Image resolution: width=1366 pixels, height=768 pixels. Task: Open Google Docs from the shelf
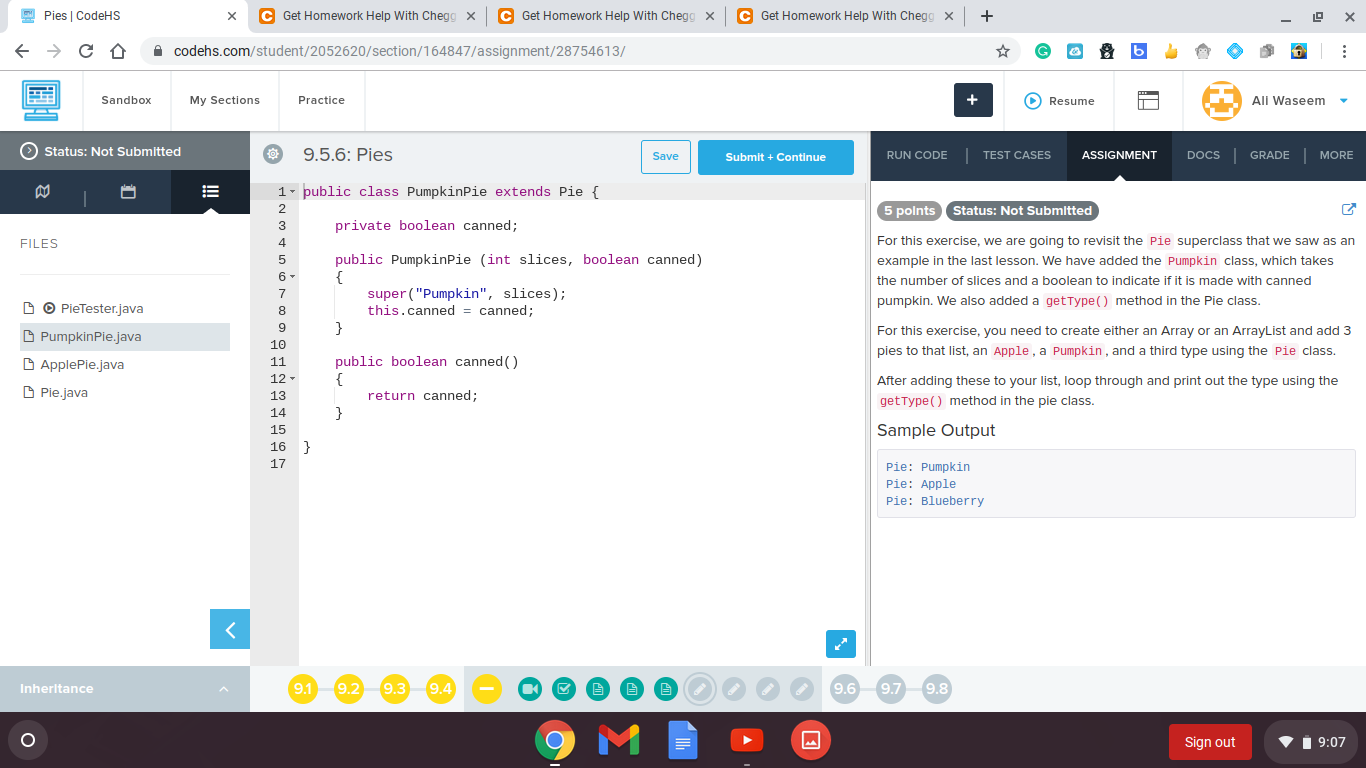pyautogui.click(x=682, y=741)
